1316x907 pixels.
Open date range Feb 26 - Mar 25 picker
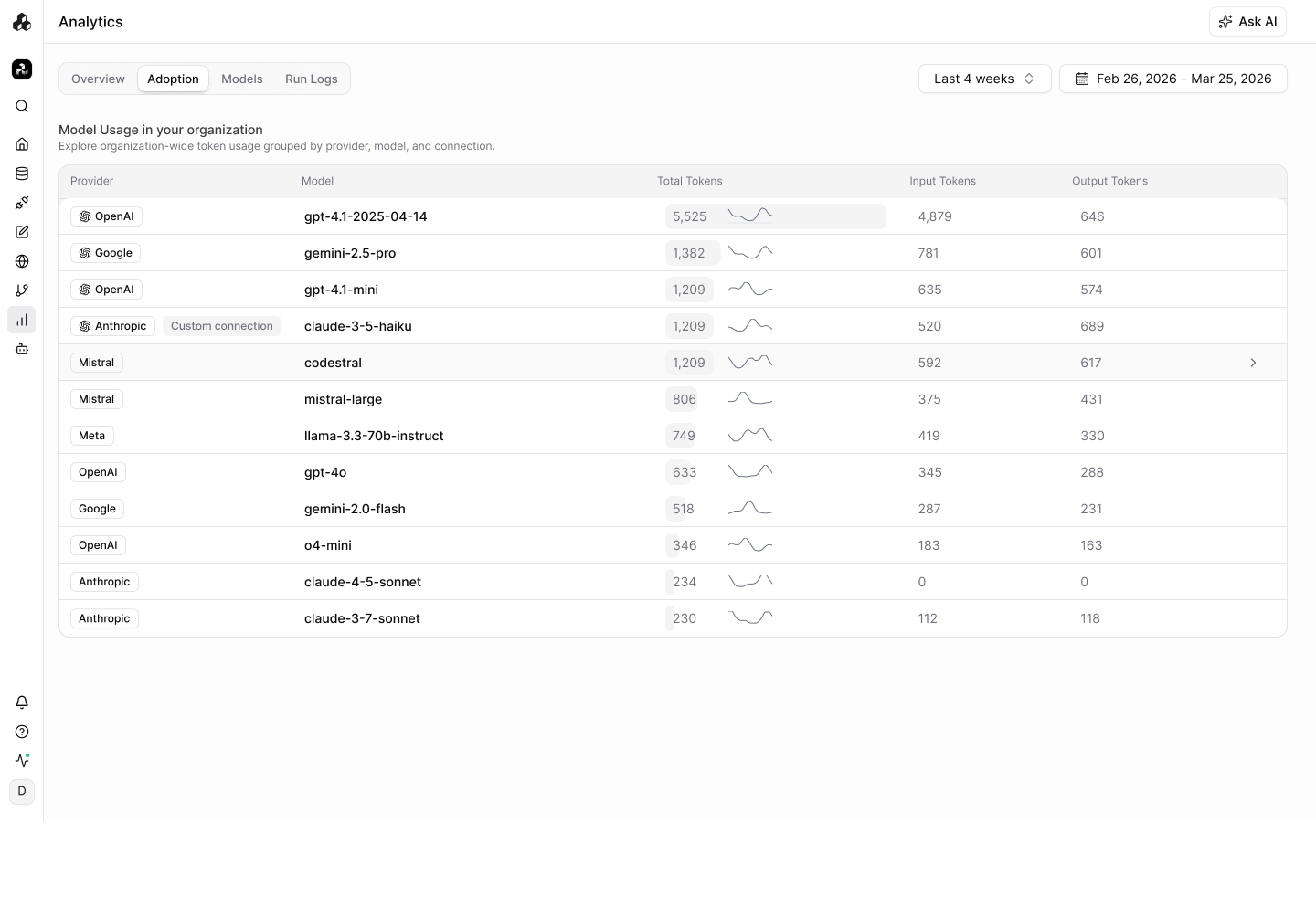pyautogui.click(x=1173, y=79)
